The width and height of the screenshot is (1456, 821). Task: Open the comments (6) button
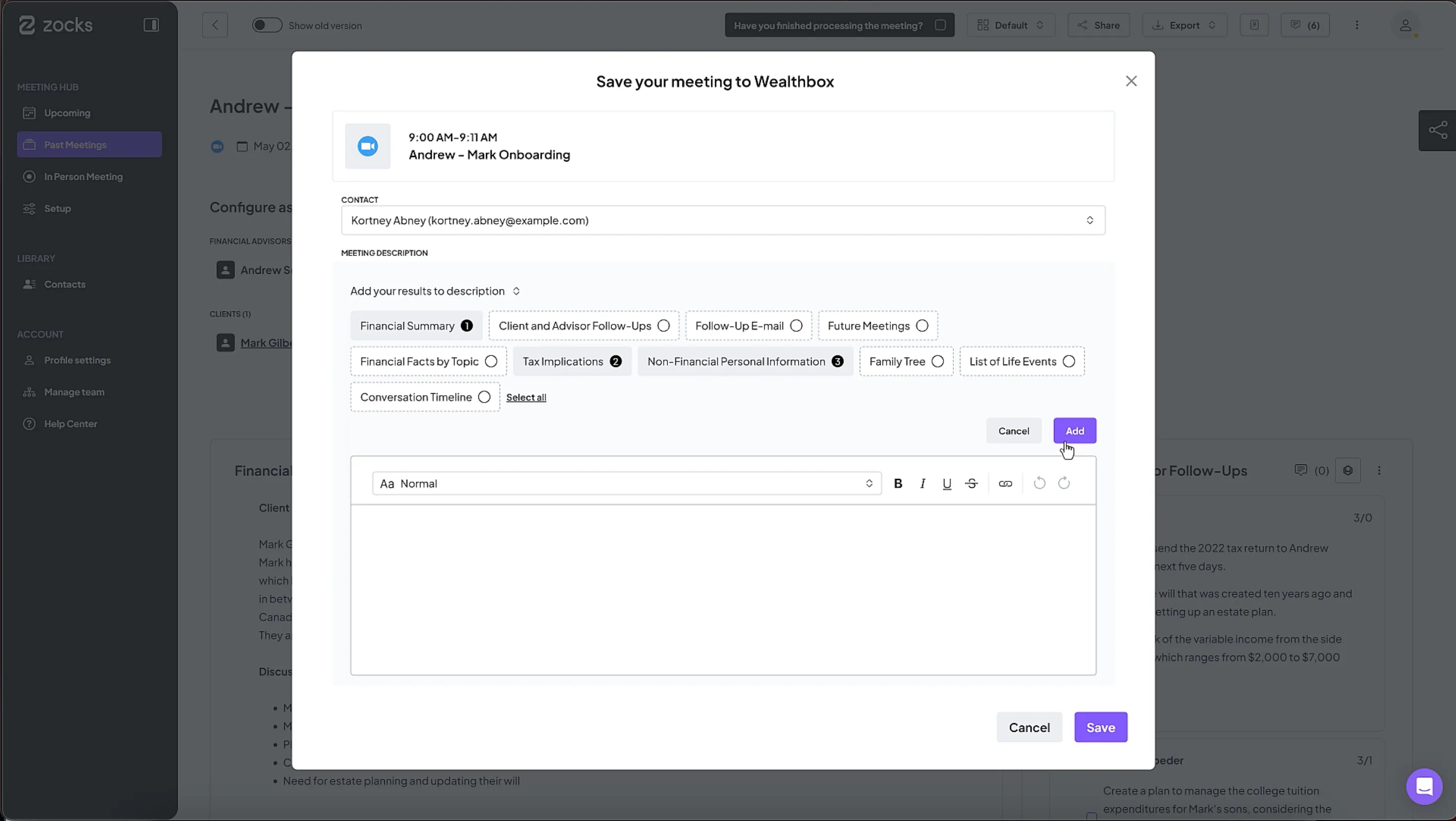tap(1304, 25)
